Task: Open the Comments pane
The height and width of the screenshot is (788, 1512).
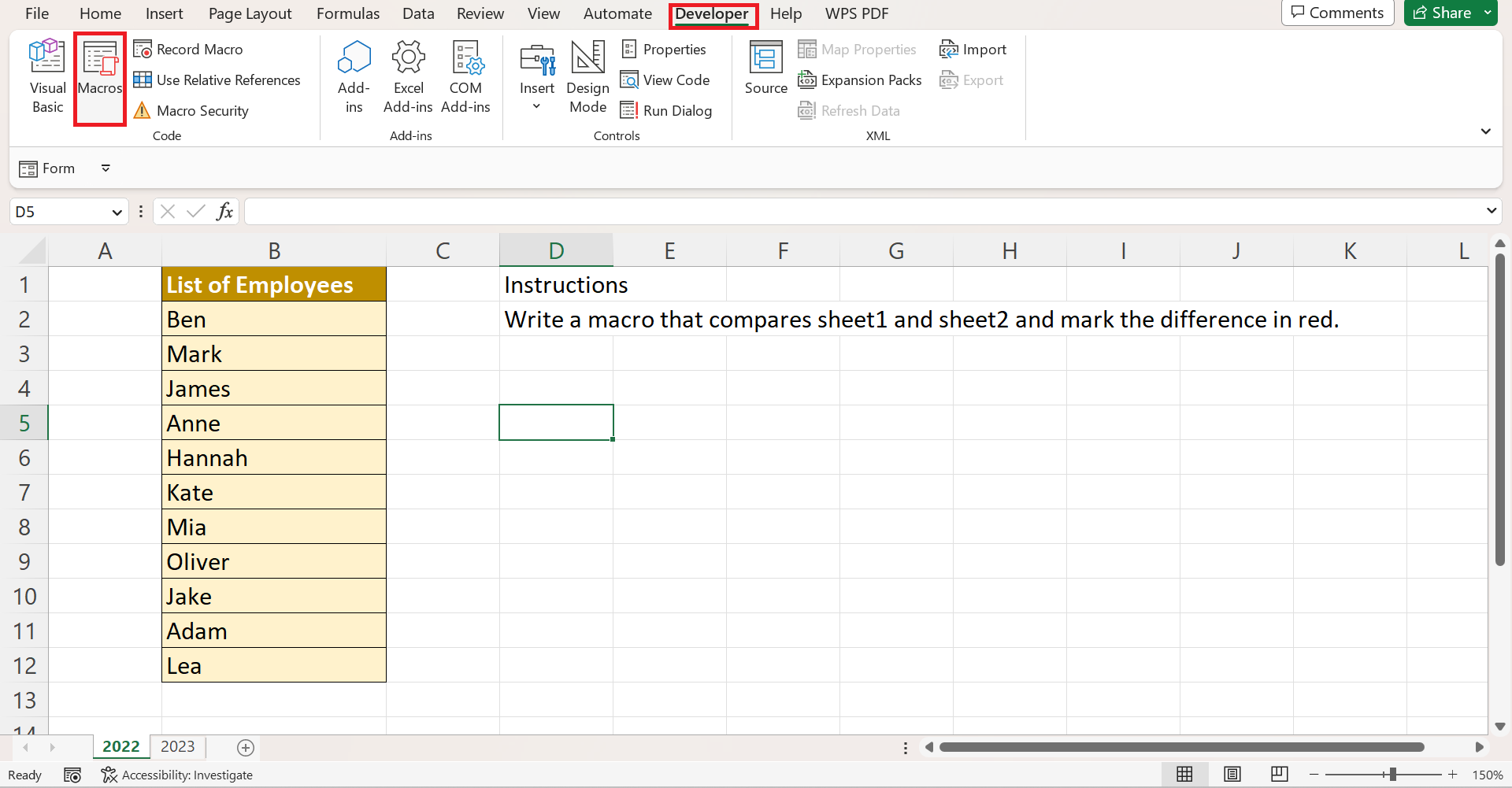Action: pyautogui.click(x=1337, y=13)
